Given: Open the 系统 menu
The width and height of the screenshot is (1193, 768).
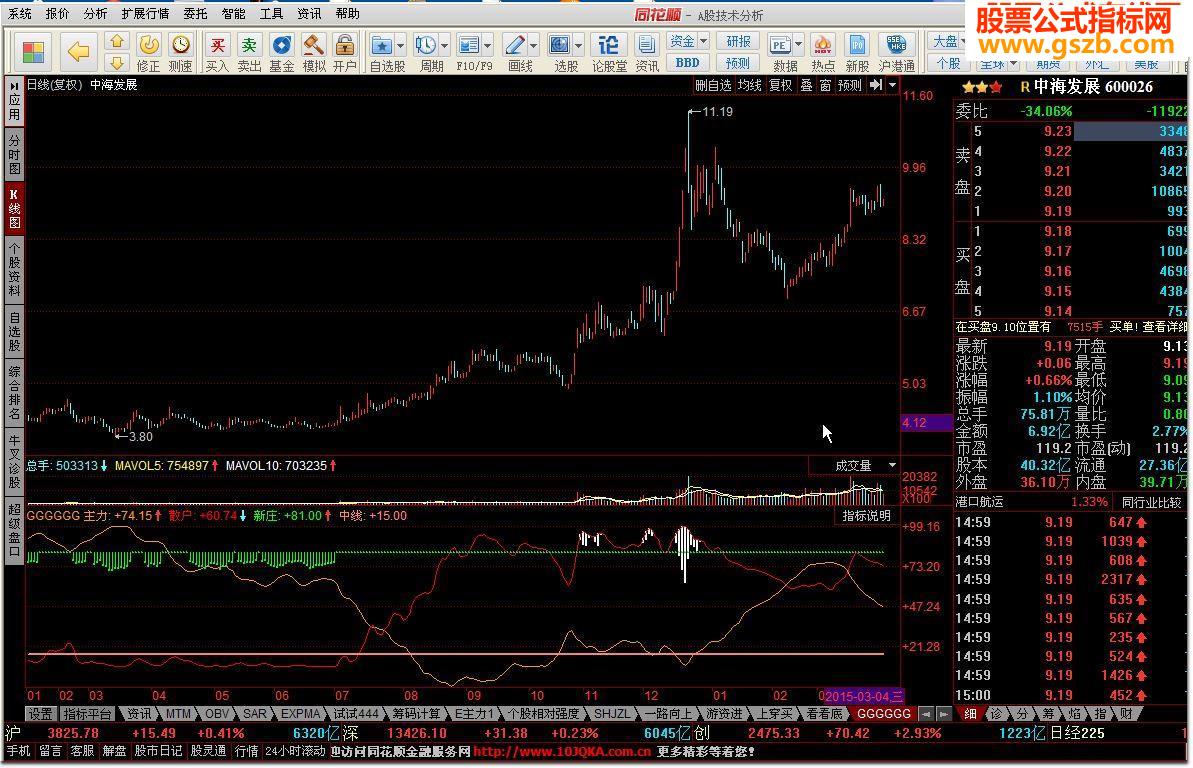Looking at the screenshot, I should (20, 14).
